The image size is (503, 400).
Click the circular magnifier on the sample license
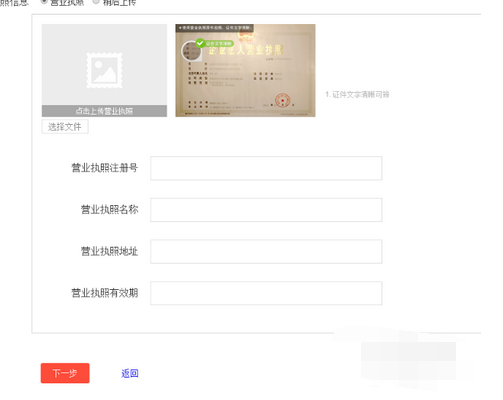coord(191,51)
